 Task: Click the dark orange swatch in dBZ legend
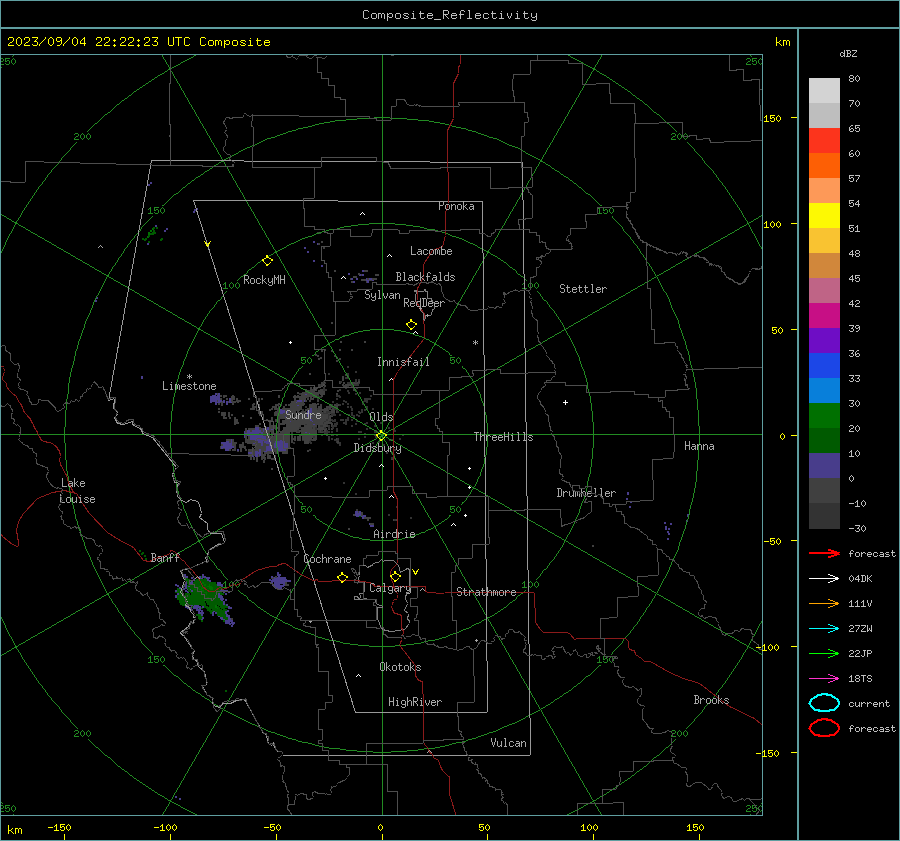click(824, 166)
